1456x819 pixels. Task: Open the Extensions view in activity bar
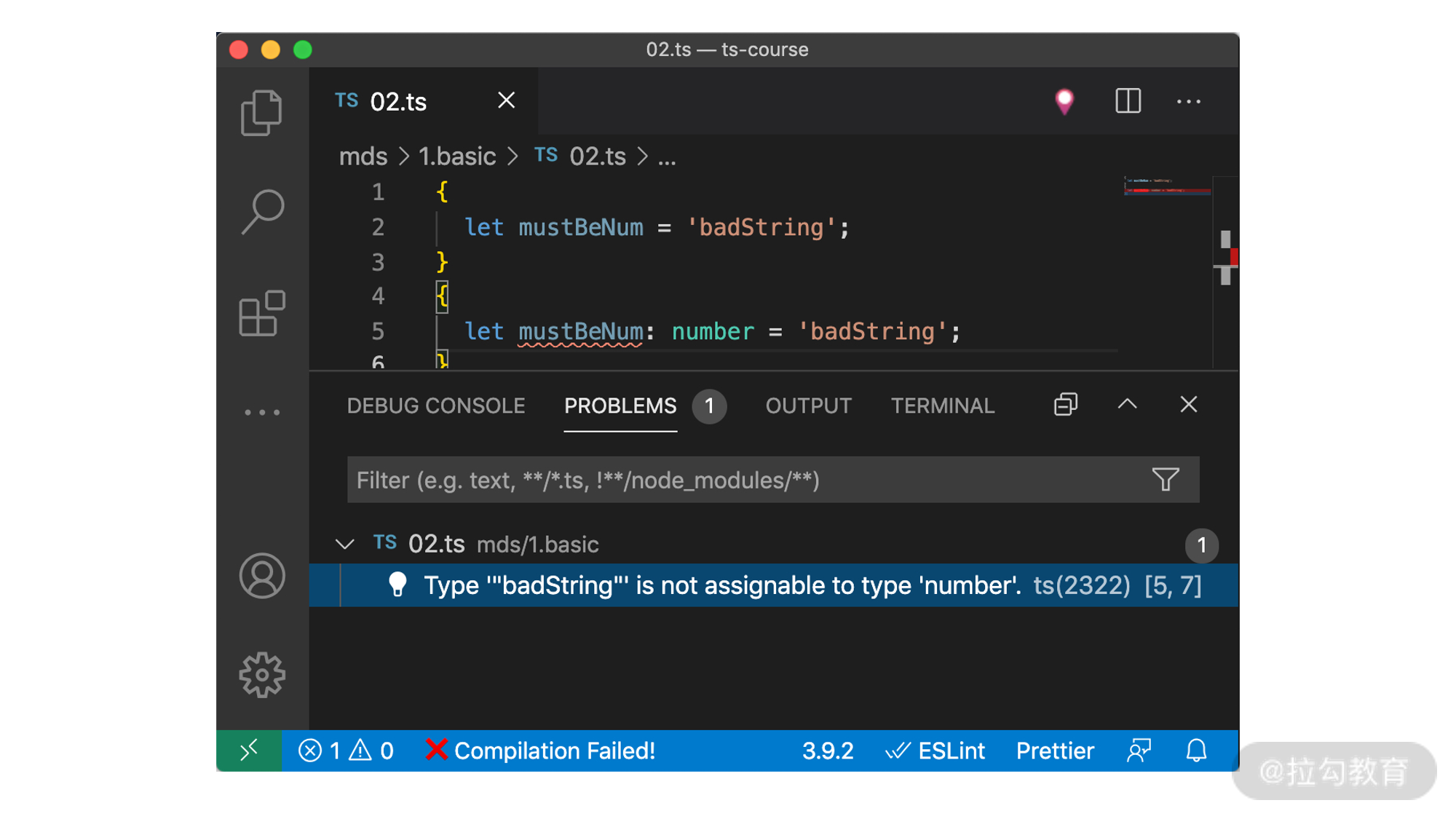pos(262,313)
